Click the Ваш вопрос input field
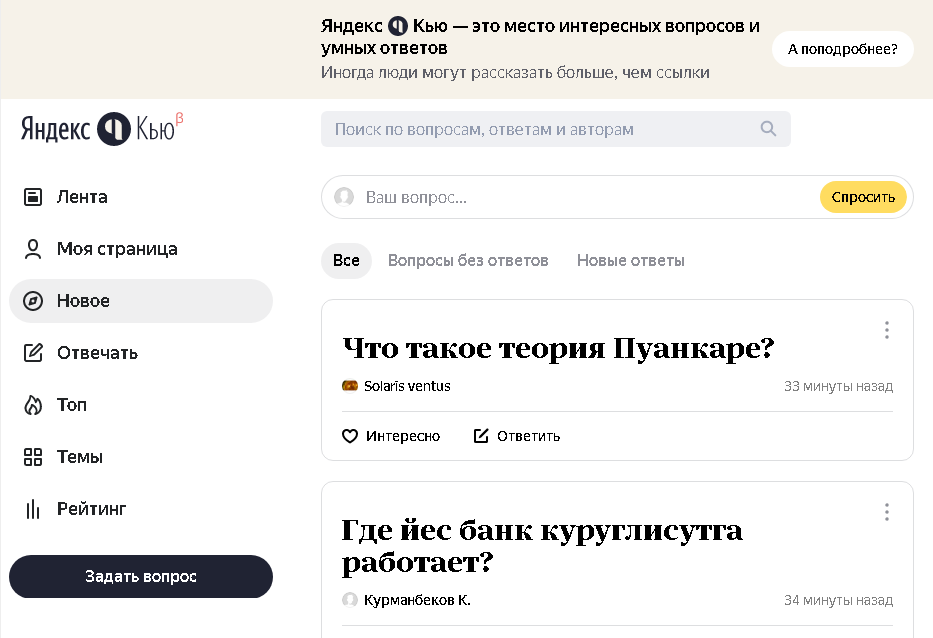Viewport: 933px width, 638px height. point(500,196)
